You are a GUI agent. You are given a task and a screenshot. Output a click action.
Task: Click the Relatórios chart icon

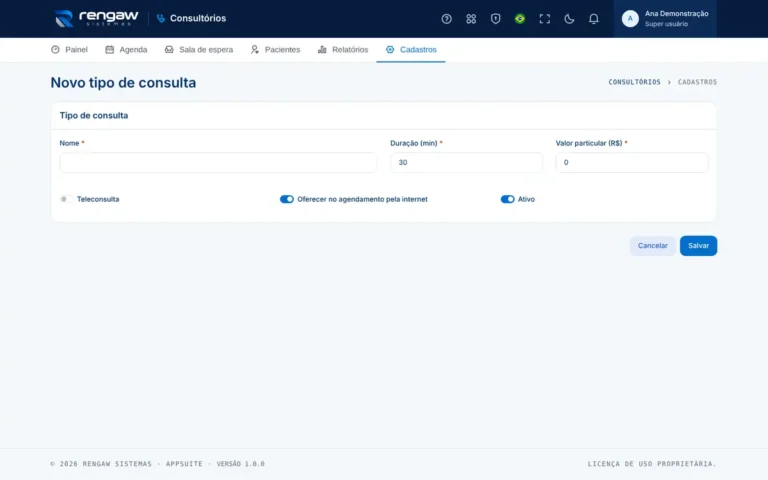point(322,49)
